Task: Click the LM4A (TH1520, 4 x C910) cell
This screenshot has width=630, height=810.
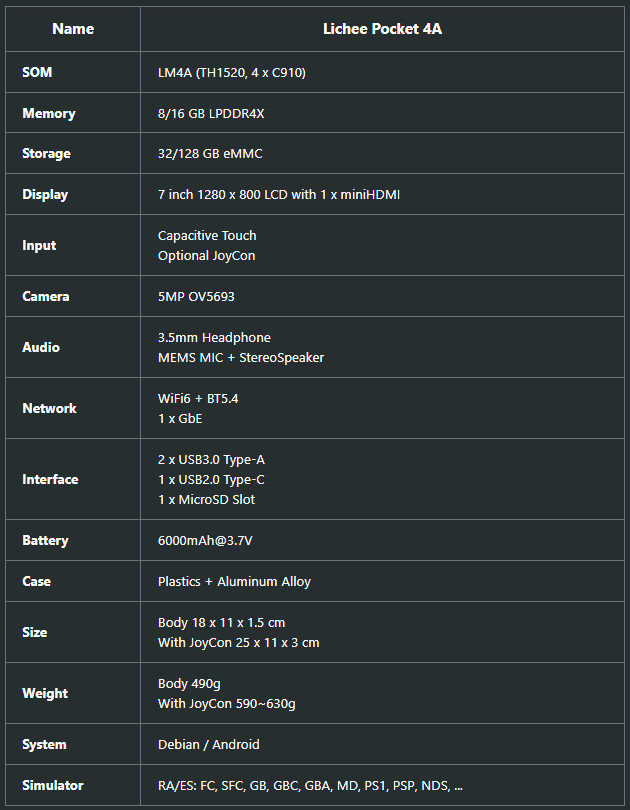Action: click(238, 72)
